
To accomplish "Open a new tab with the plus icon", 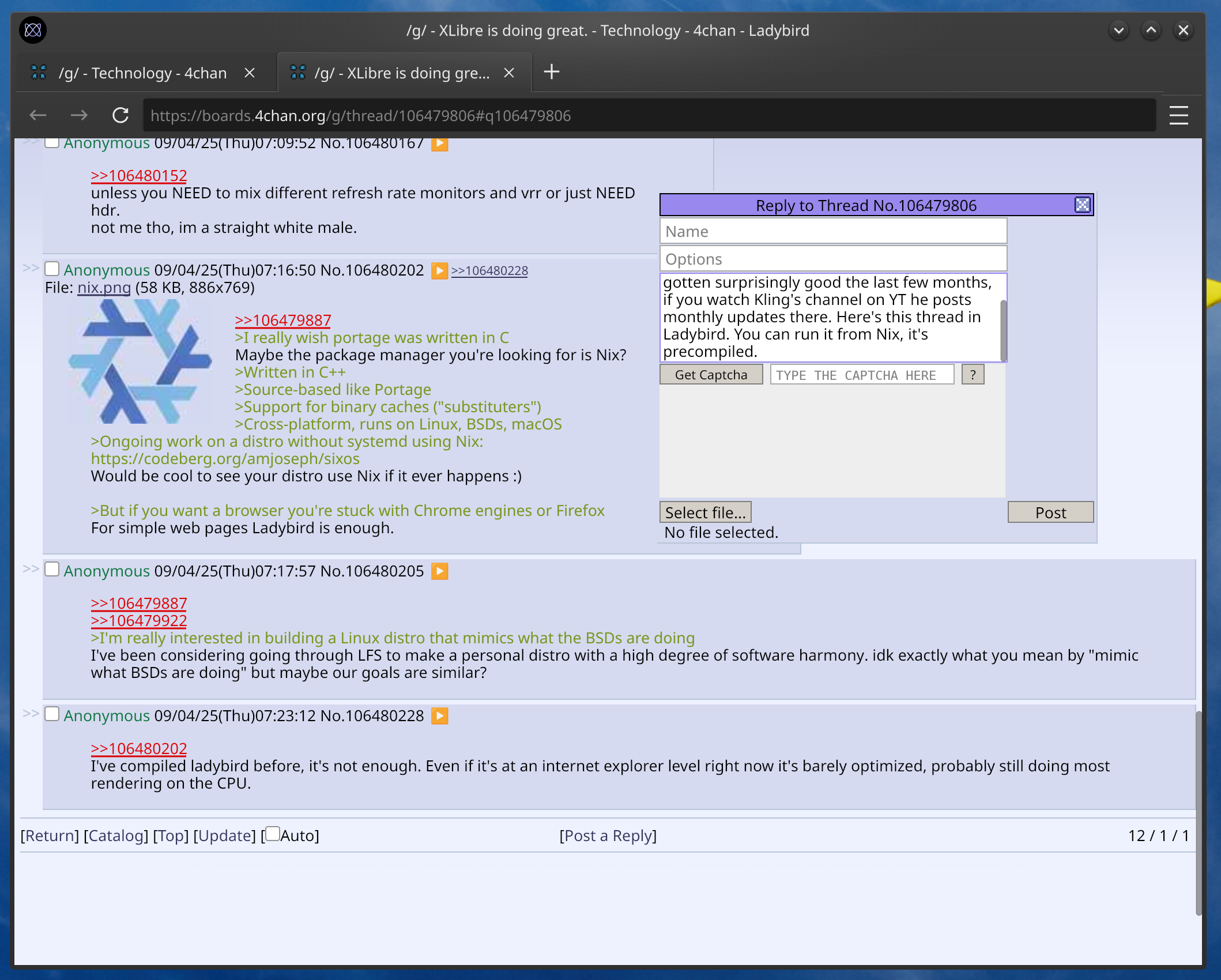I will click(x=551, y=72).
